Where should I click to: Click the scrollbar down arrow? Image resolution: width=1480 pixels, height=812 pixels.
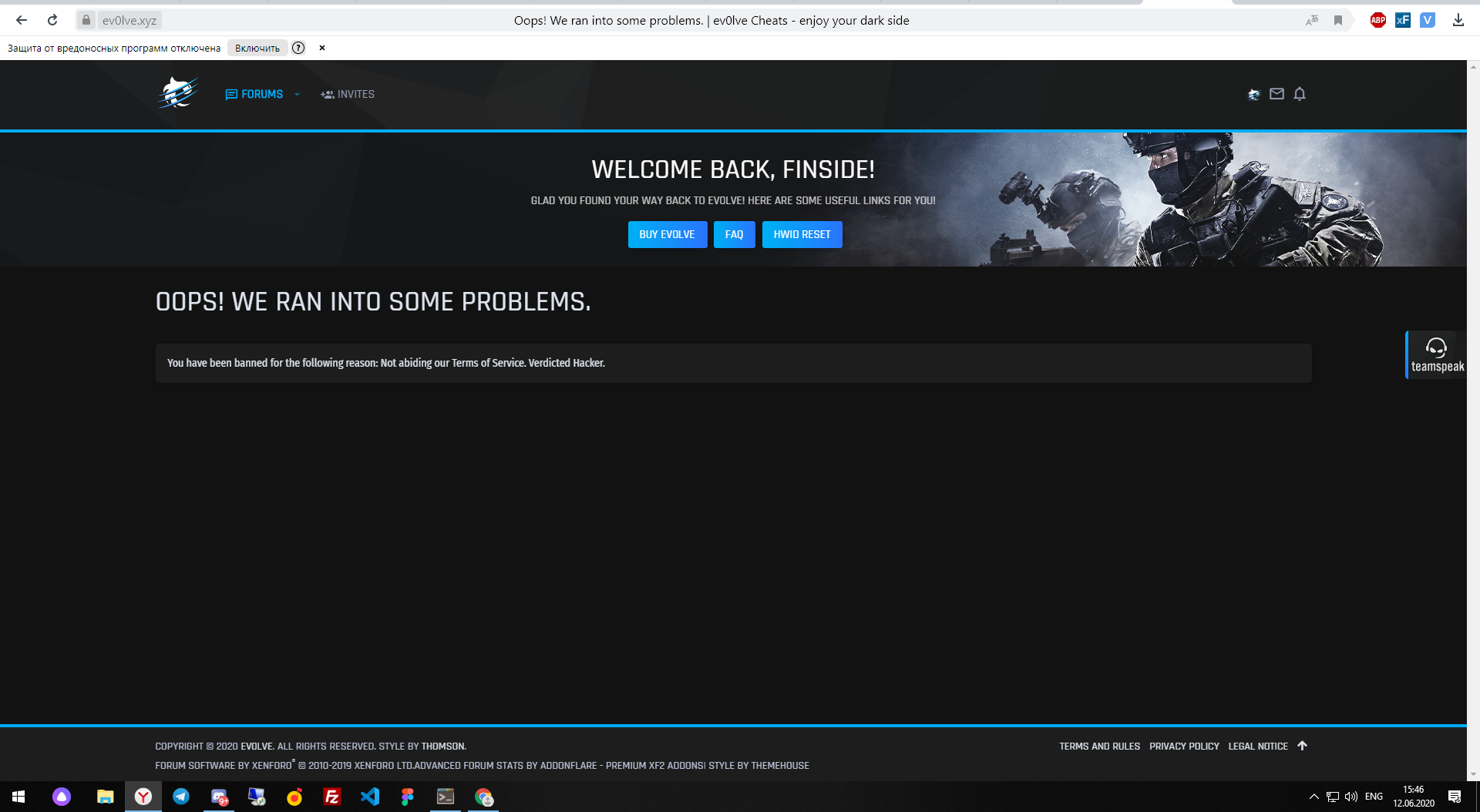(x=1473, y=774)
